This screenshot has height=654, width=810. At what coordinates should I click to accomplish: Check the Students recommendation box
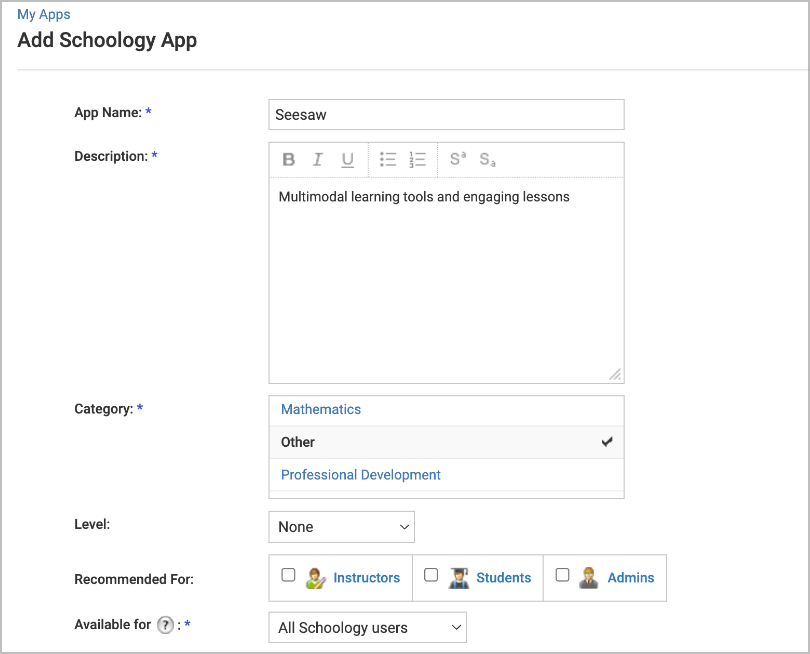431,575
